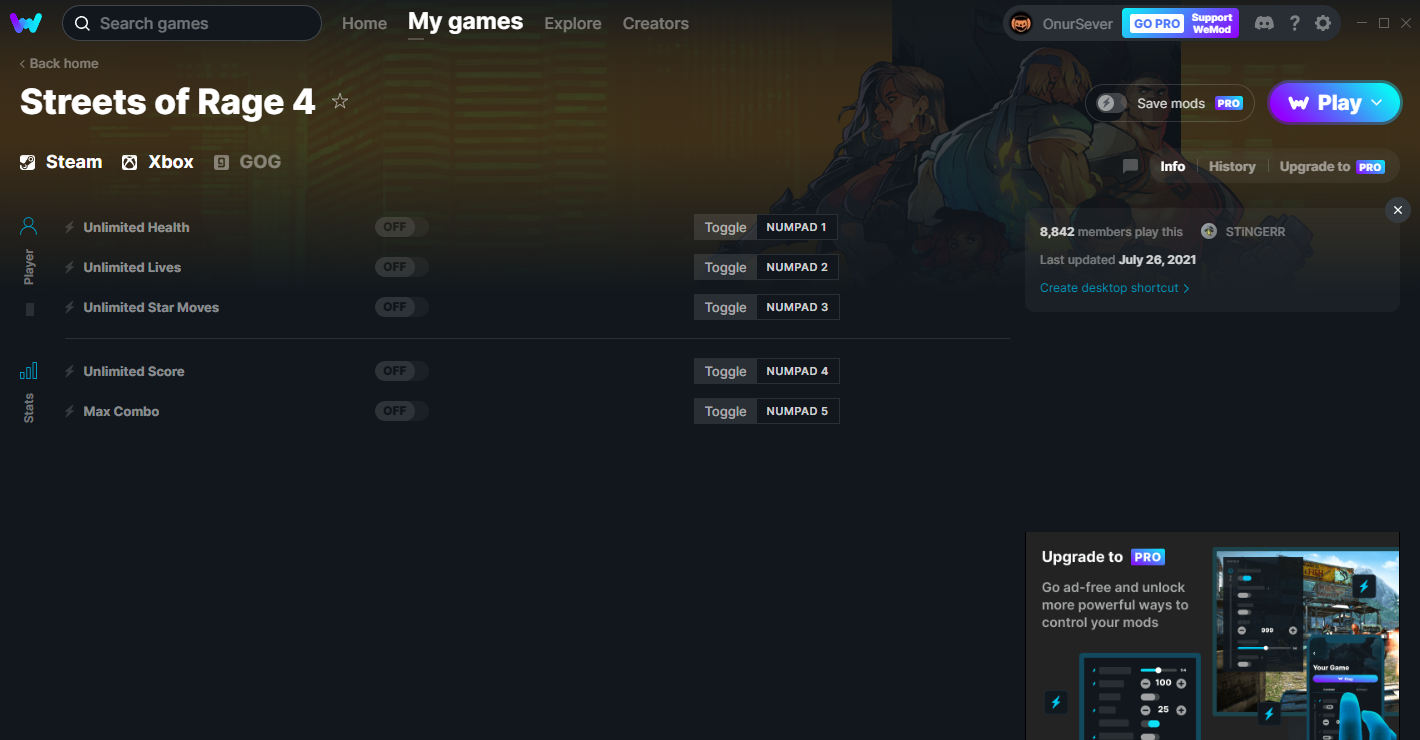Change the NUMPAD 5 hotkey
Screen dimensions: 1420x740
click(x=798, y=411)
